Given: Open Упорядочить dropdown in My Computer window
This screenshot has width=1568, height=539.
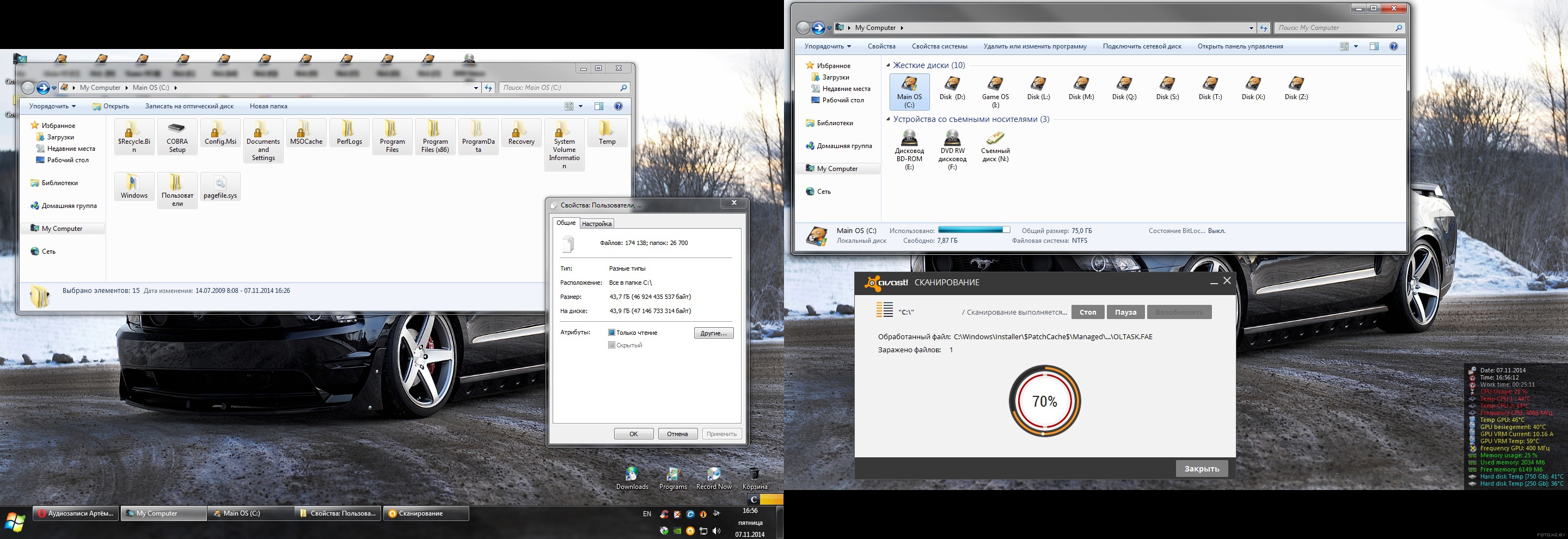Looking at the screenshot, I should click(x=827, y=46).
